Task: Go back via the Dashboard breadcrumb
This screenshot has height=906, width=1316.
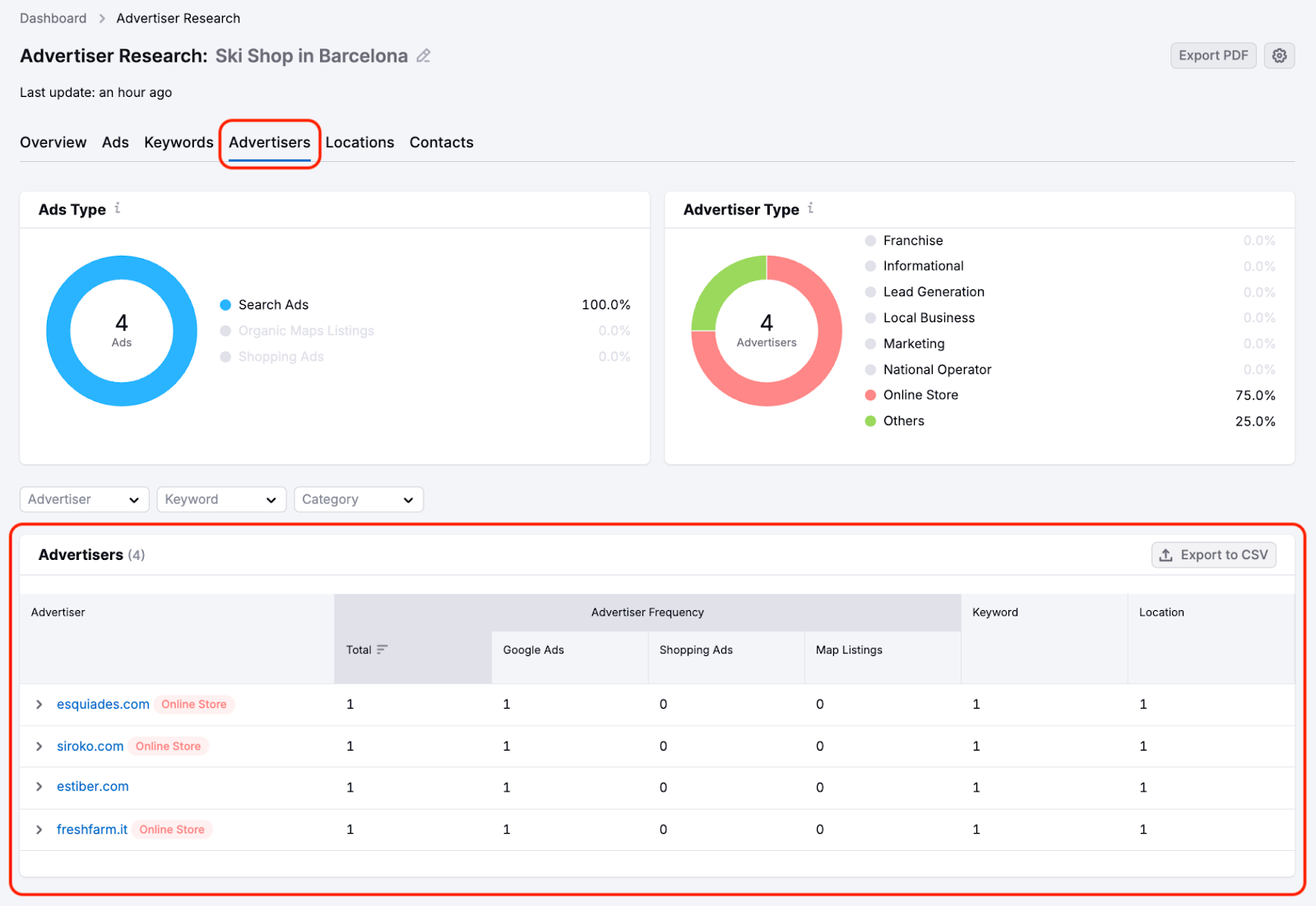Action: [x=53, y=17]
